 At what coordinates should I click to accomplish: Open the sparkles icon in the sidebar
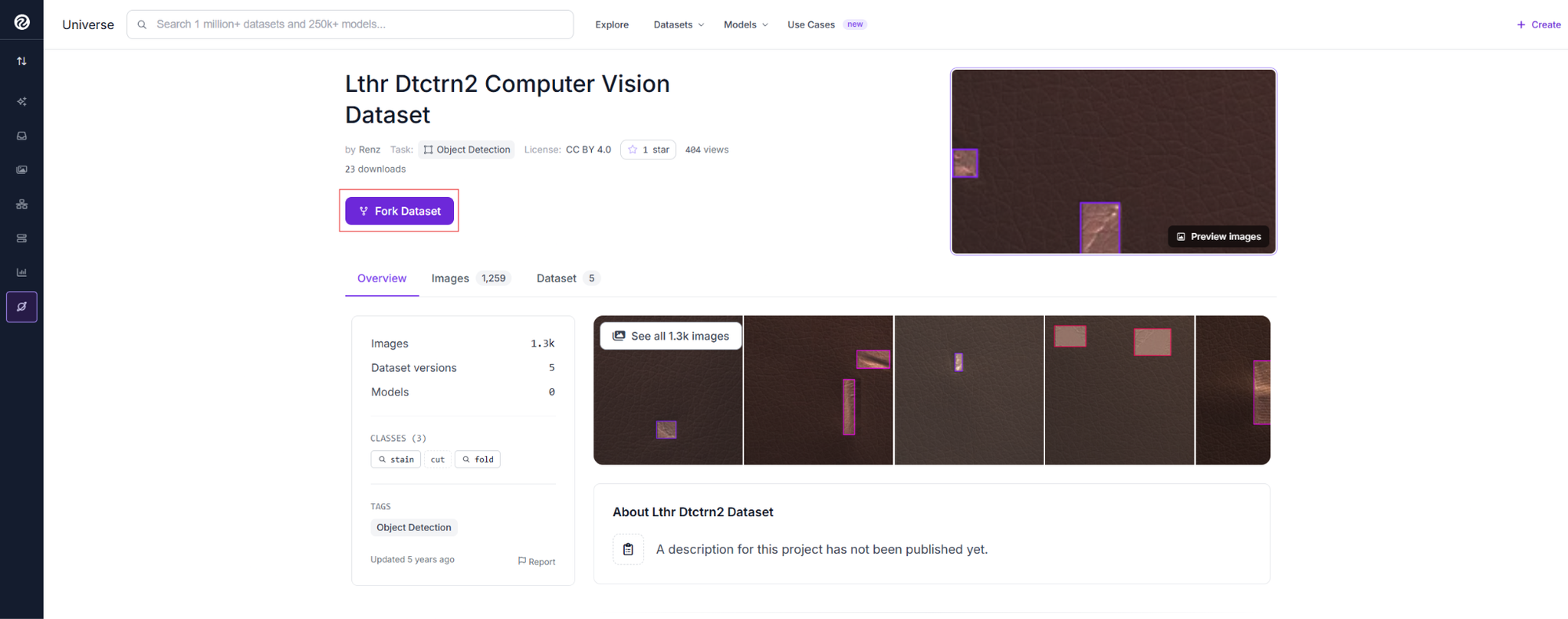coord(22,101)
